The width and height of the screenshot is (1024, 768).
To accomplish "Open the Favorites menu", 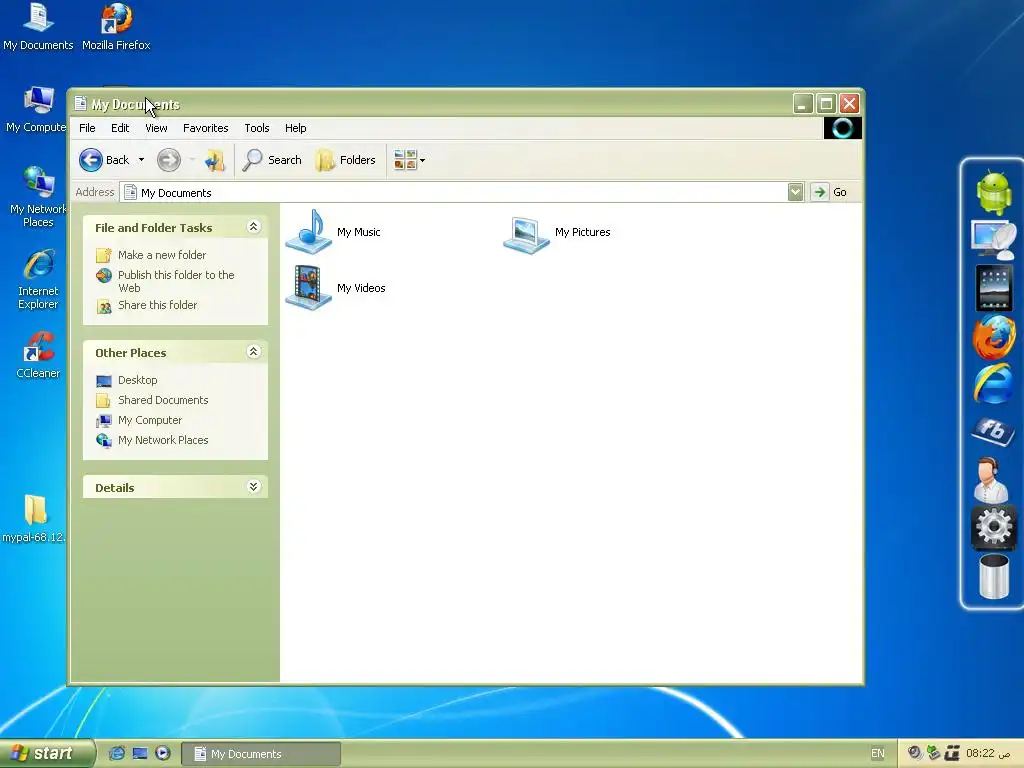I will tap(206, 128).
